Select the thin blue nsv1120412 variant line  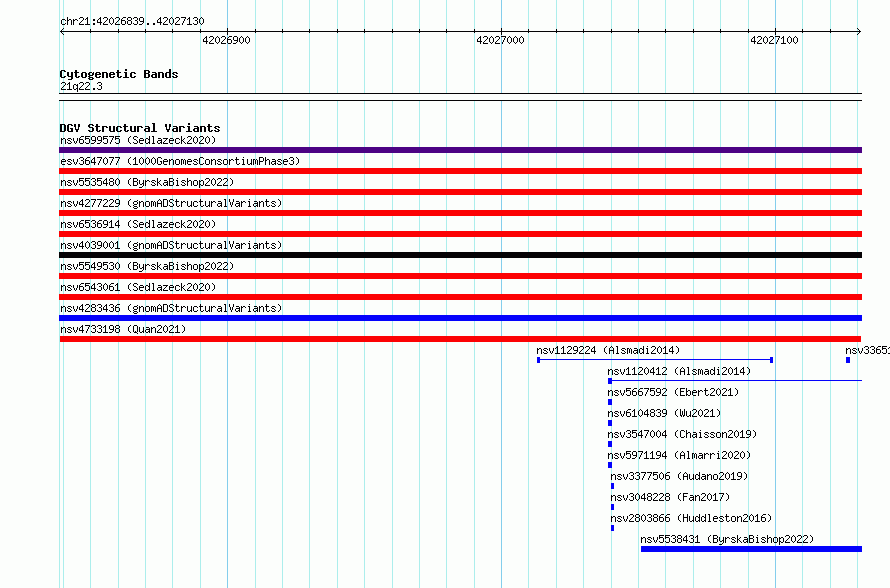click(x=735, y=381)
